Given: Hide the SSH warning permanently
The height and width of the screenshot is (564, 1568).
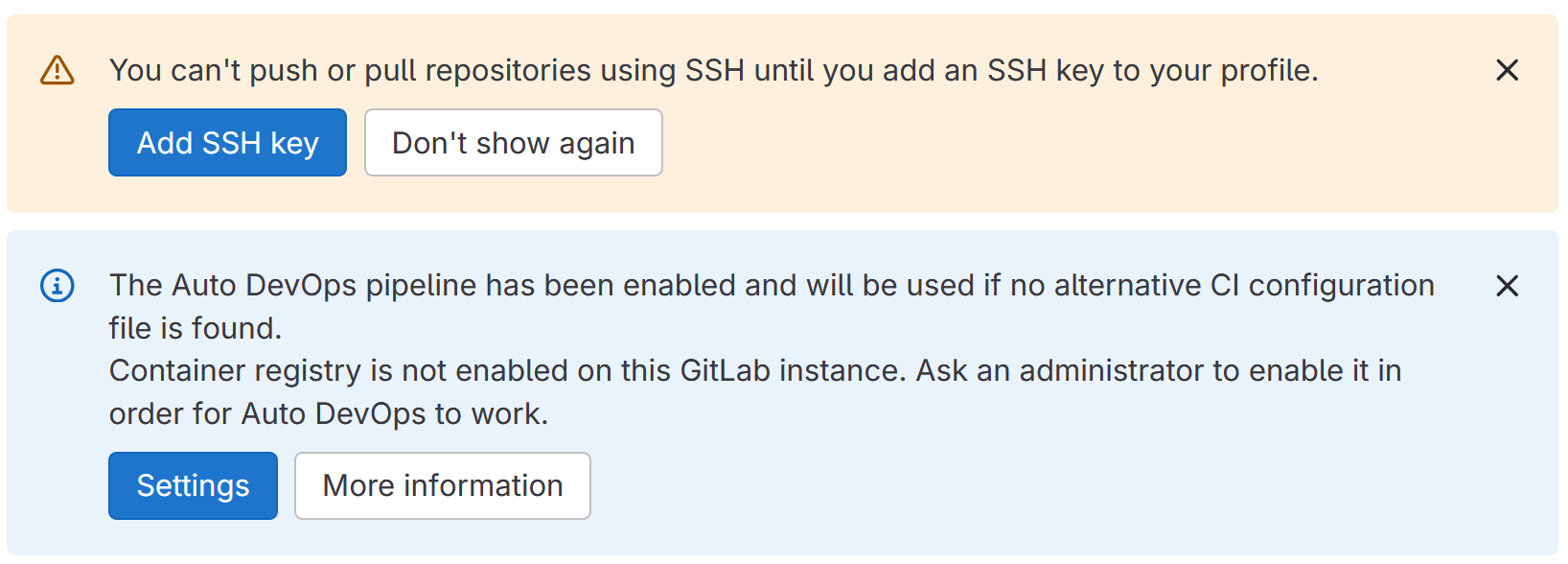Looking at the screenshot, I should pyautogui.click(x=513, y=142).
